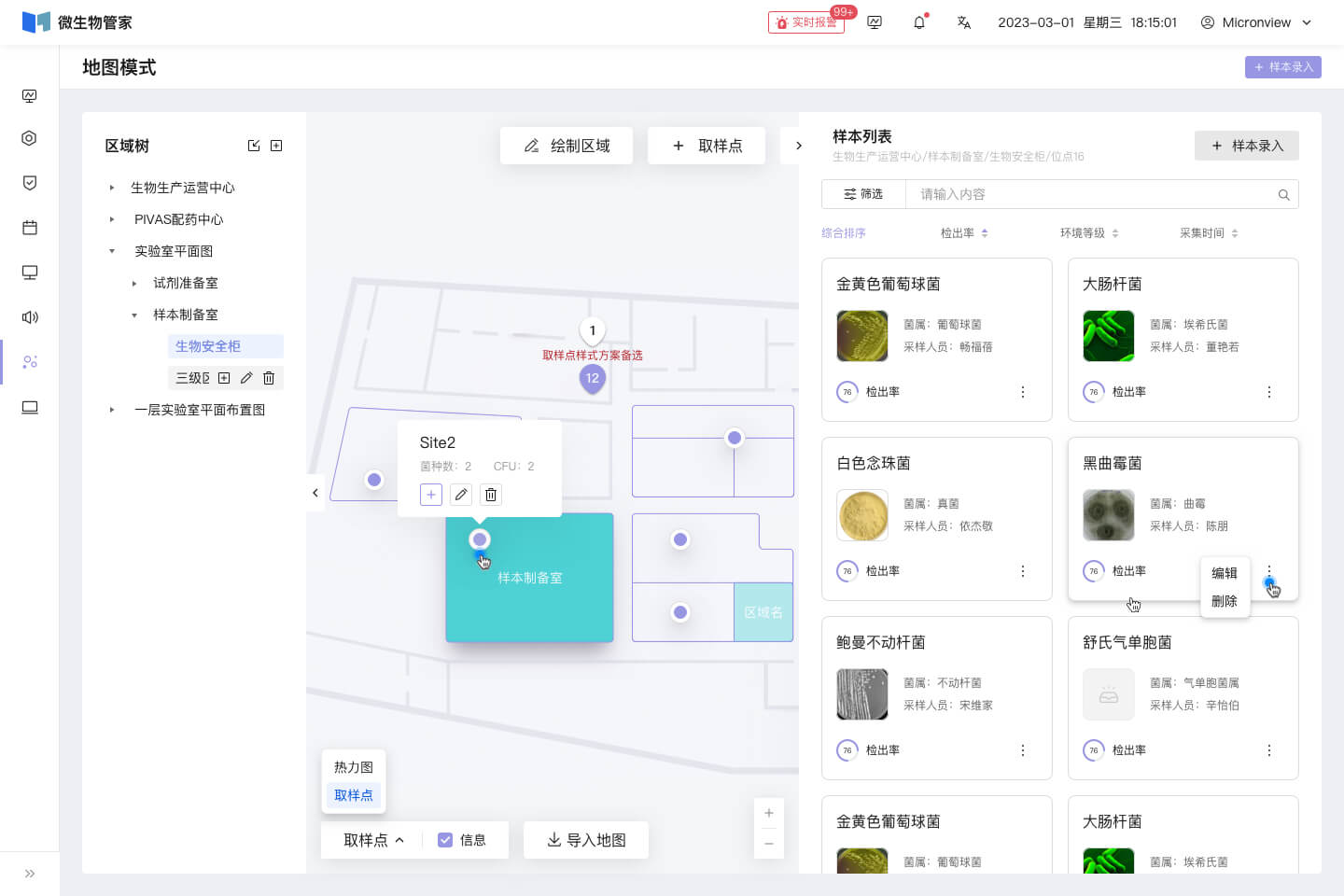Click add-node icon in 区域树 header
Viewport: 1344px width, 896px height.
[276, 146]
